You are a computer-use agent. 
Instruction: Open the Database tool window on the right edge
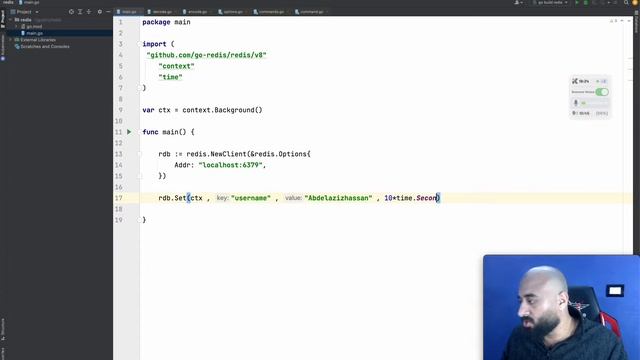(636, 22)
